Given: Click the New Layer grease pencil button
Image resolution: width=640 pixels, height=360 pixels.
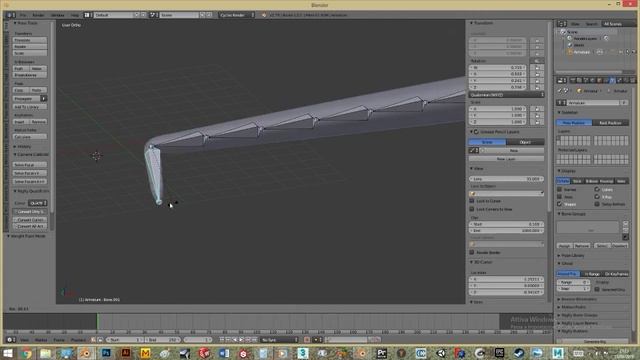Looking at the screenshot, I should point(506,159).
